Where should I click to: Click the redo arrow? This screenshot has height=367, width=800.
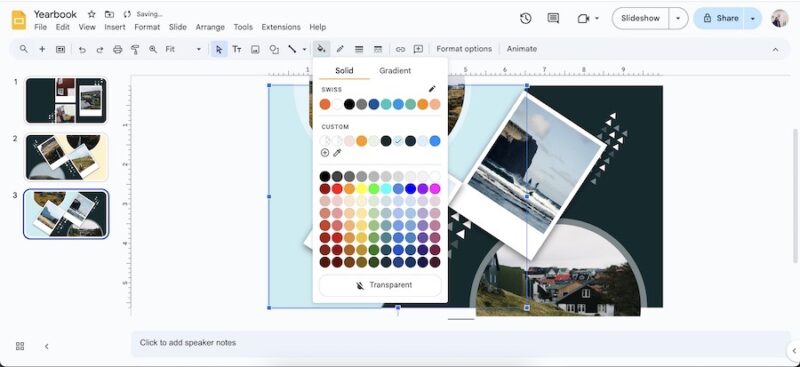point(100,50)
